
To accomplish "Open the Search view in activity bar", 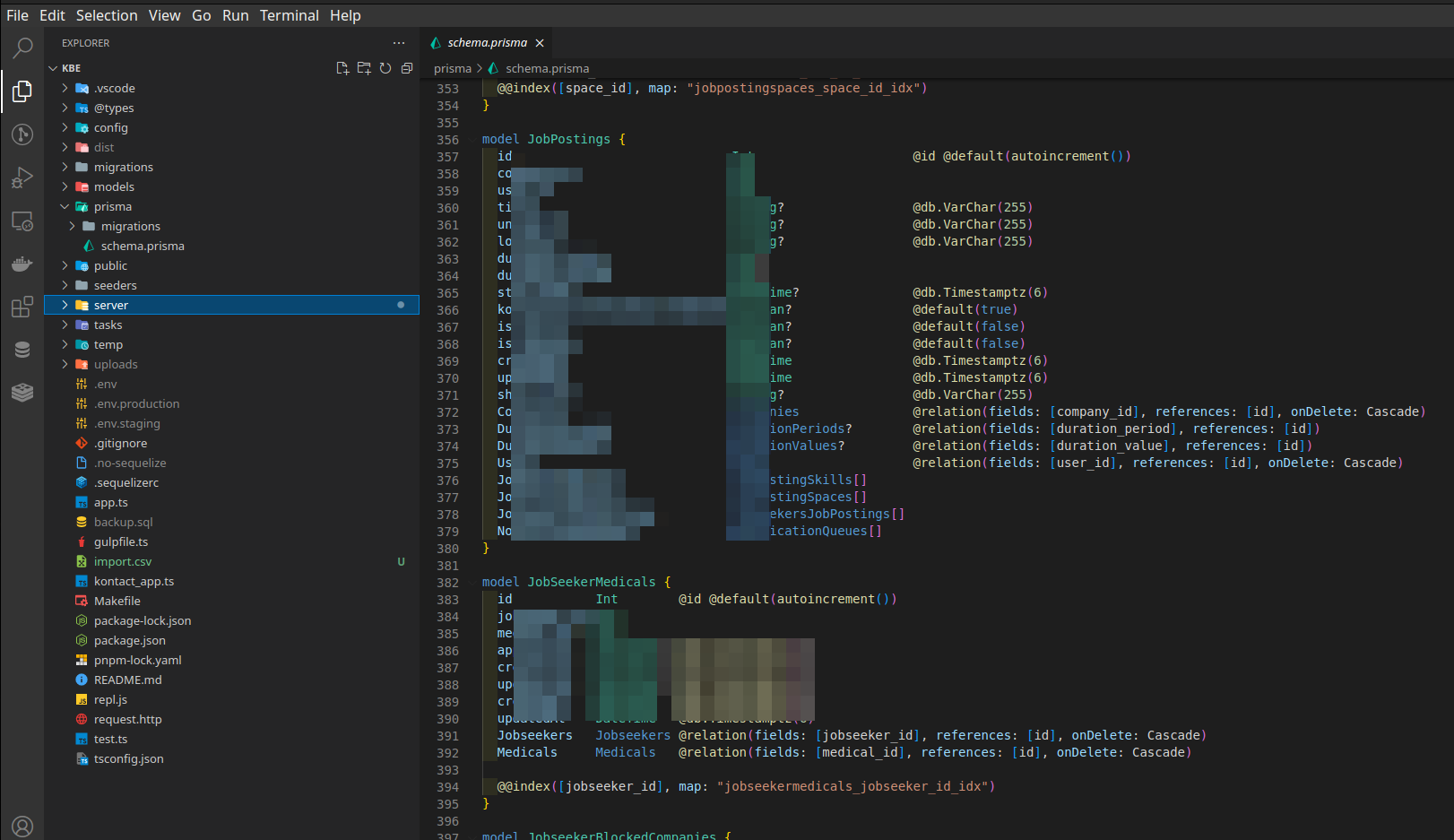I will (x=22, y=48).
